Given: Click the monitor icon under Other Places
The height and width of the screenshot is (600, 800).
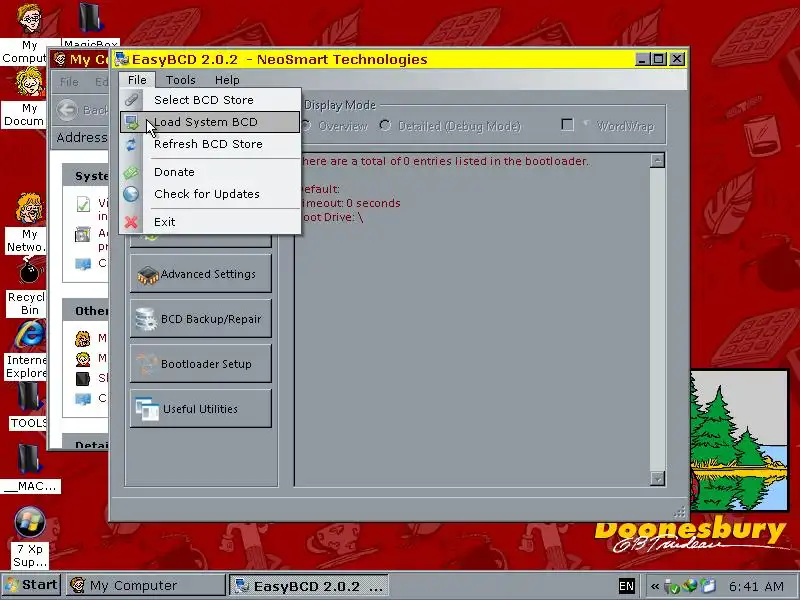Looking at the screenshot, I should coord(83,398).
